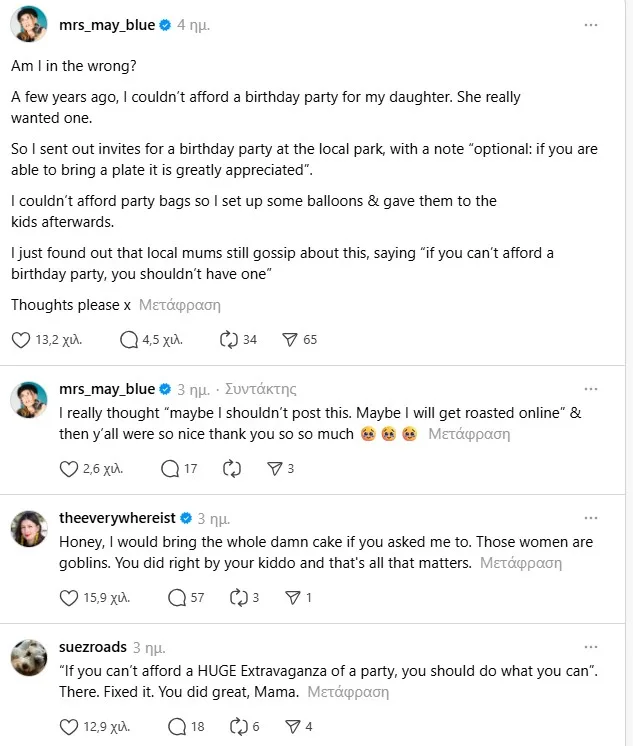Like suezroads' 'Fixed it' reply
Viewport: 633px width, 746px height.
click(x=69, y=727)
